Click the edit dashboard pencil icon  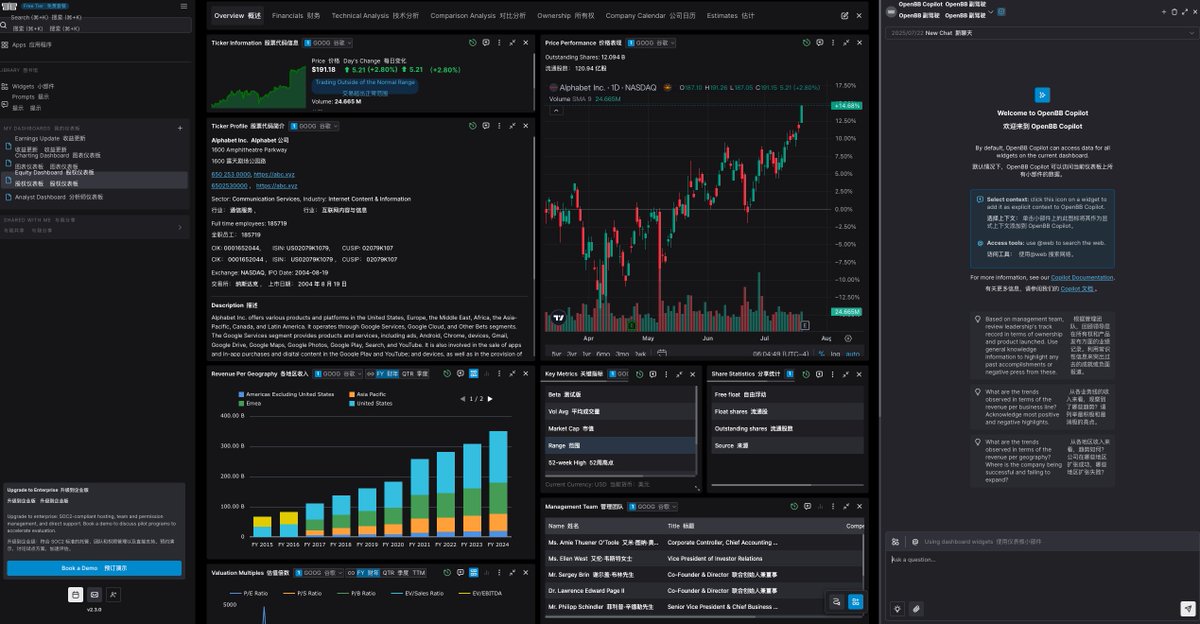coord(845,16)
